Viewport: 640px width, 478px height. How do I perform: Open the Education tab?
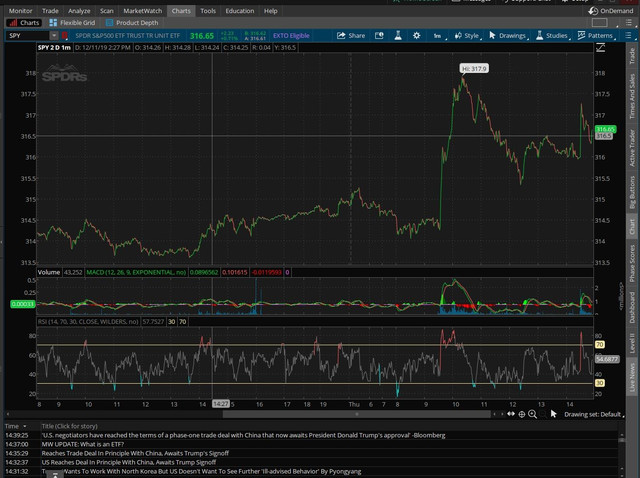[240, 11]
